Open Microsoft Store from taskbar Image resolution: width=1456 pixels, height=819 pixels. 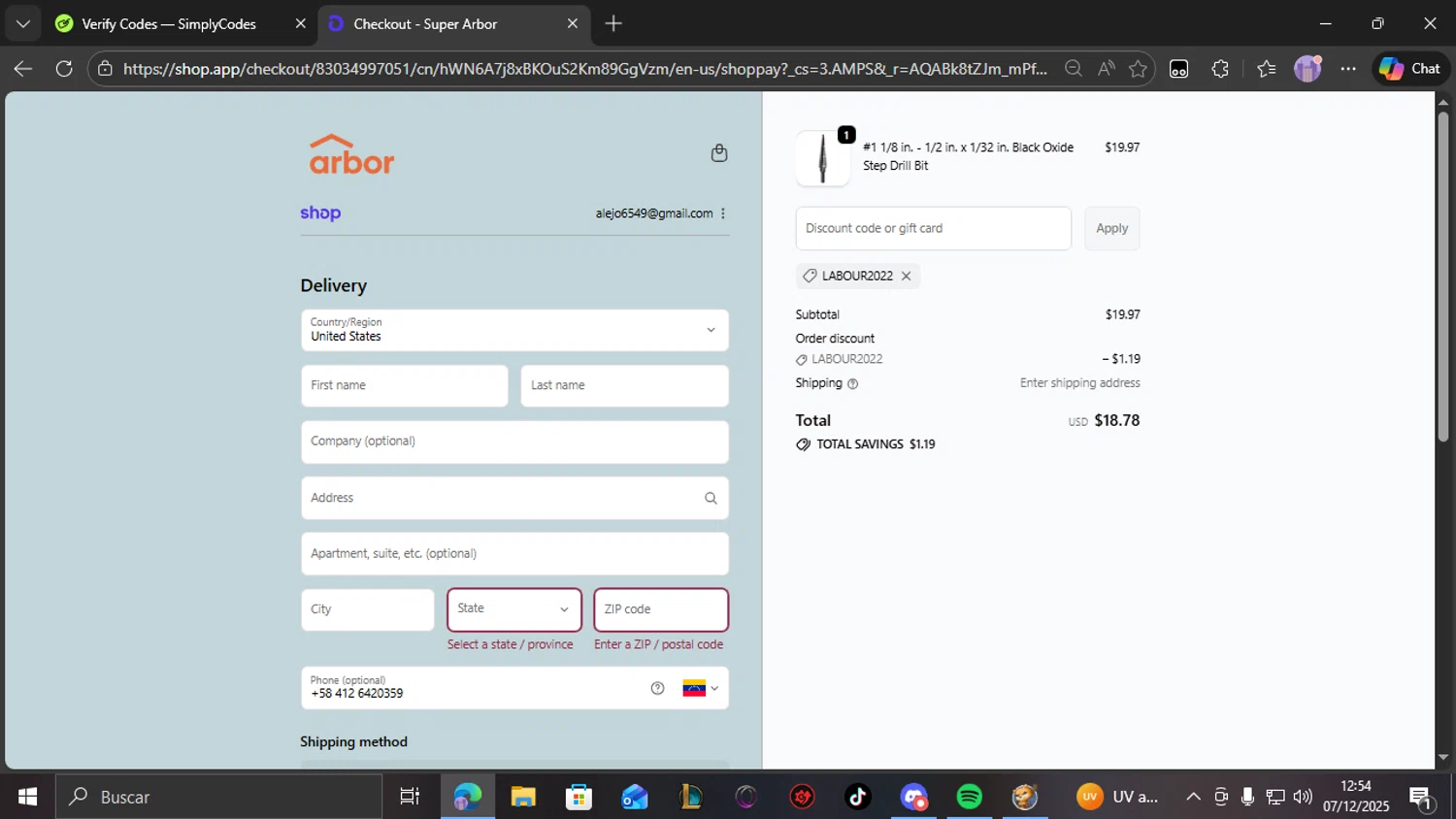pyautogui.click(x=579, y=797)
